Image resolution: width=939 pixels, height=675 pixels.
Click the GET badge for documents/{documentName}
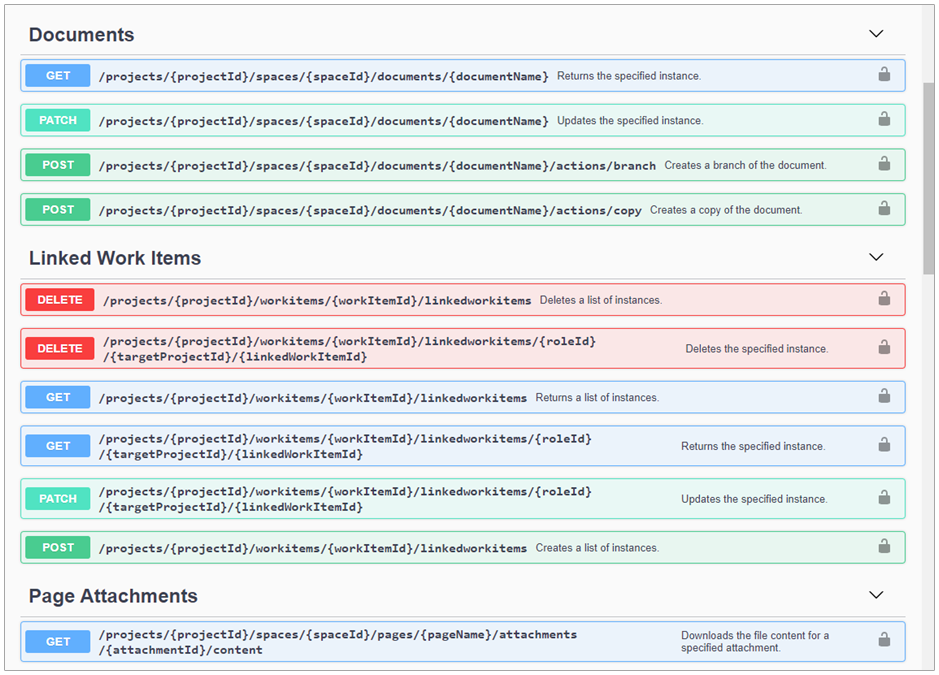[58, 75]
